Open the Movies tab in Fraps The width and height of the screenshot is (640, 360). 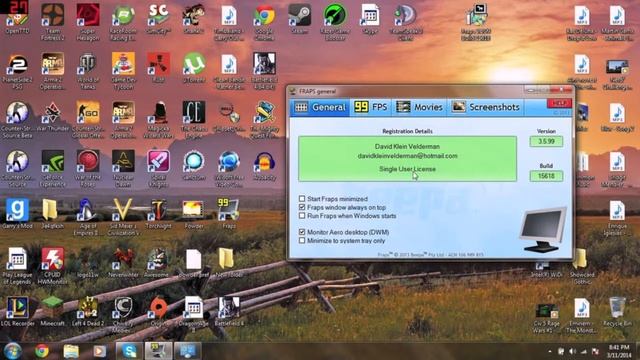pos(419,107)
